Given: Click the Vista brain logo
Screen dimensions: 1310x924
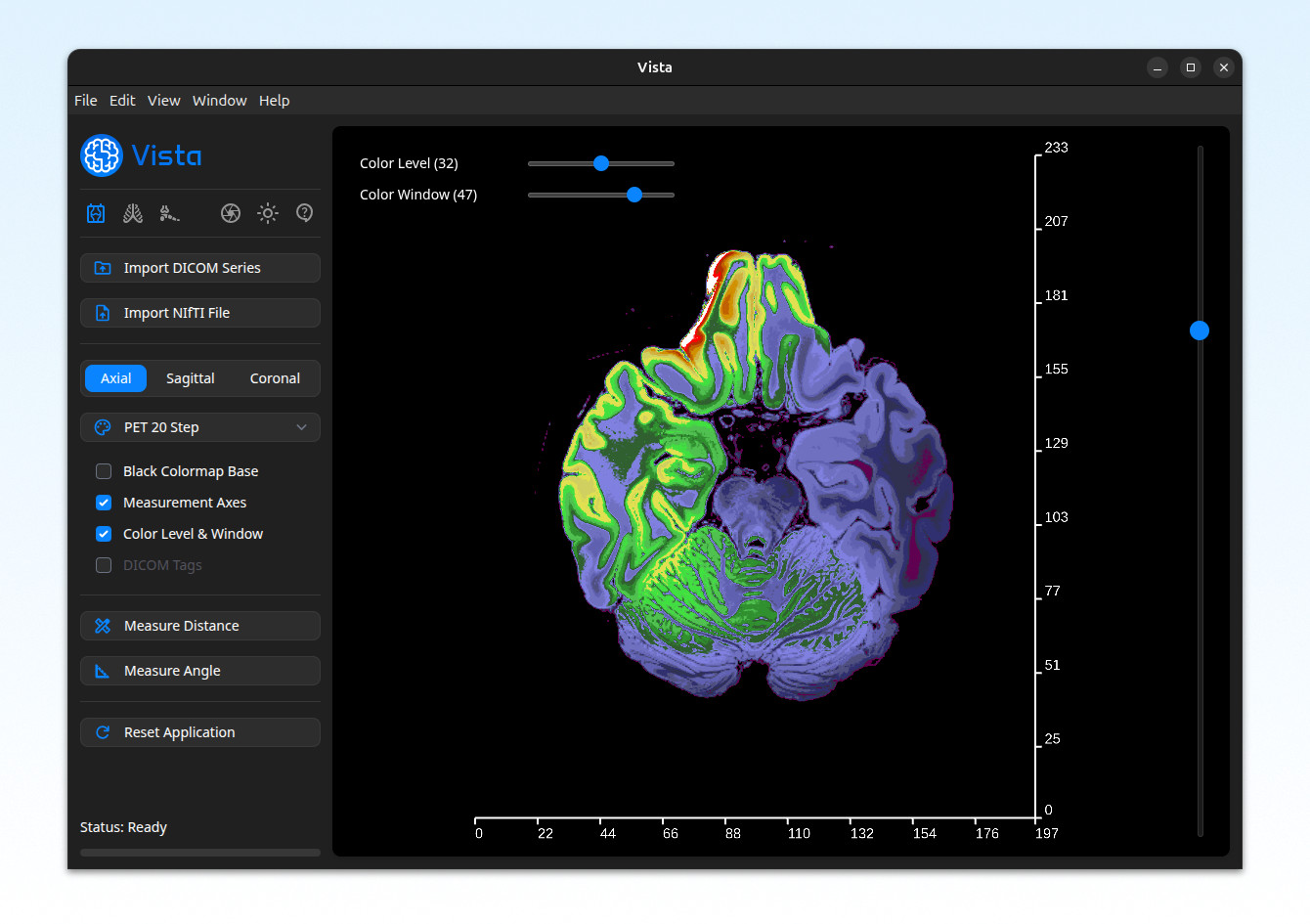Looking at the screenshot, I should [x=102, y=155].
